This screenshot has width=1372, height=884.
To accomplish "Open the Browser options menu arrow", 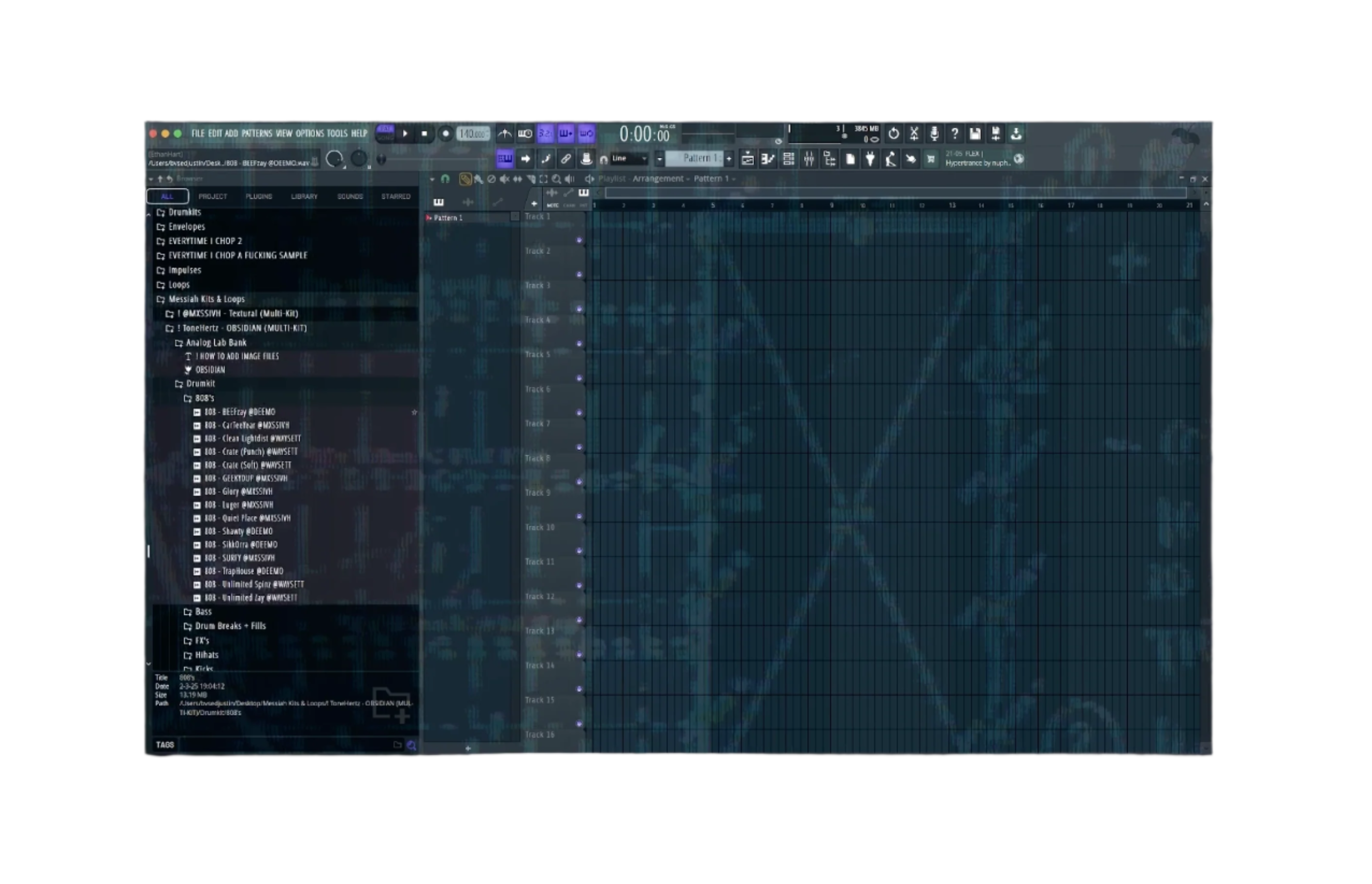I will click(x=151, y=179).
